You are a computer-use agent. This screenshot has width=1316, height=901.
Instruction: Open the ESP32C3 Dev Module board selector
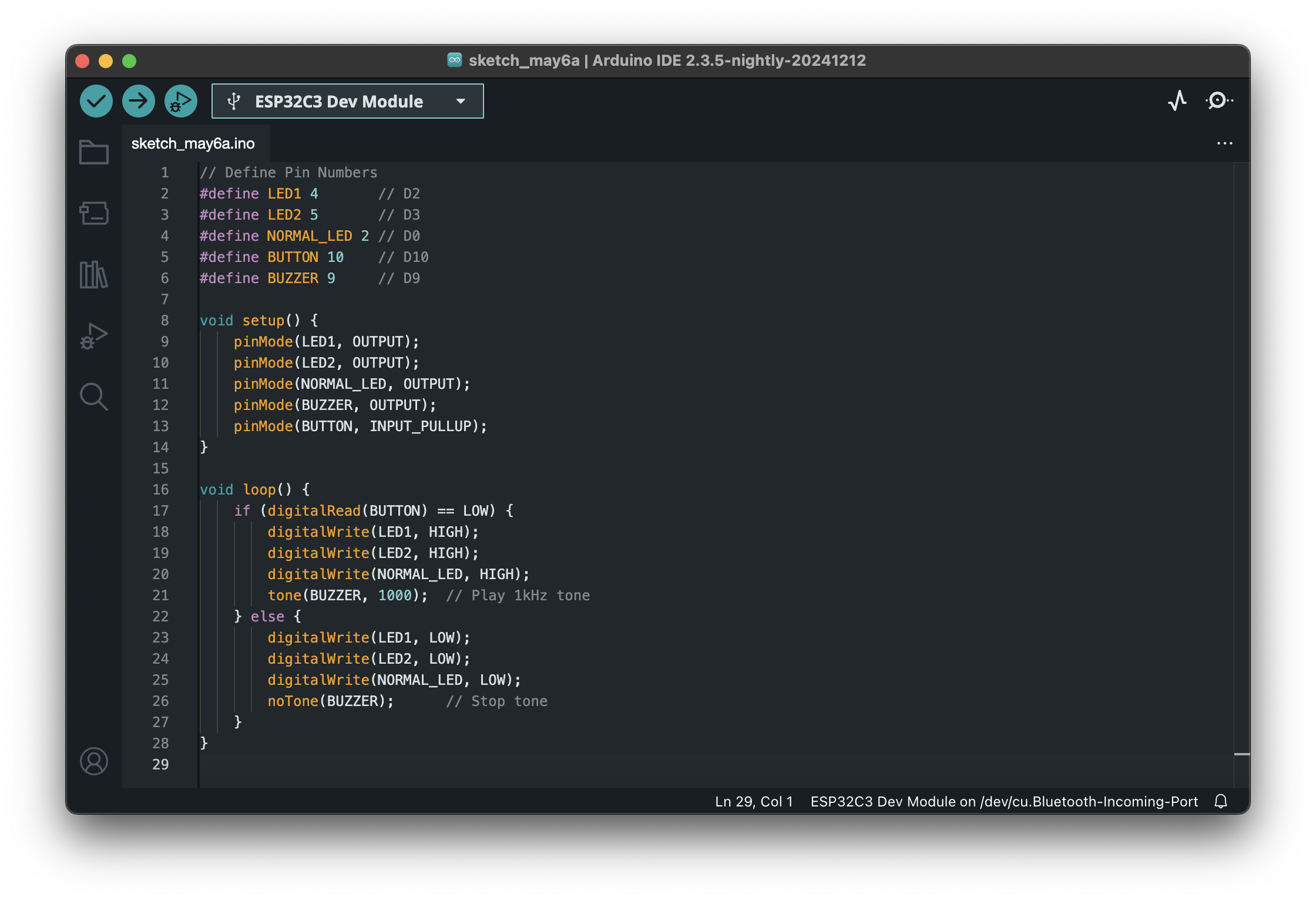pos(347,101)
